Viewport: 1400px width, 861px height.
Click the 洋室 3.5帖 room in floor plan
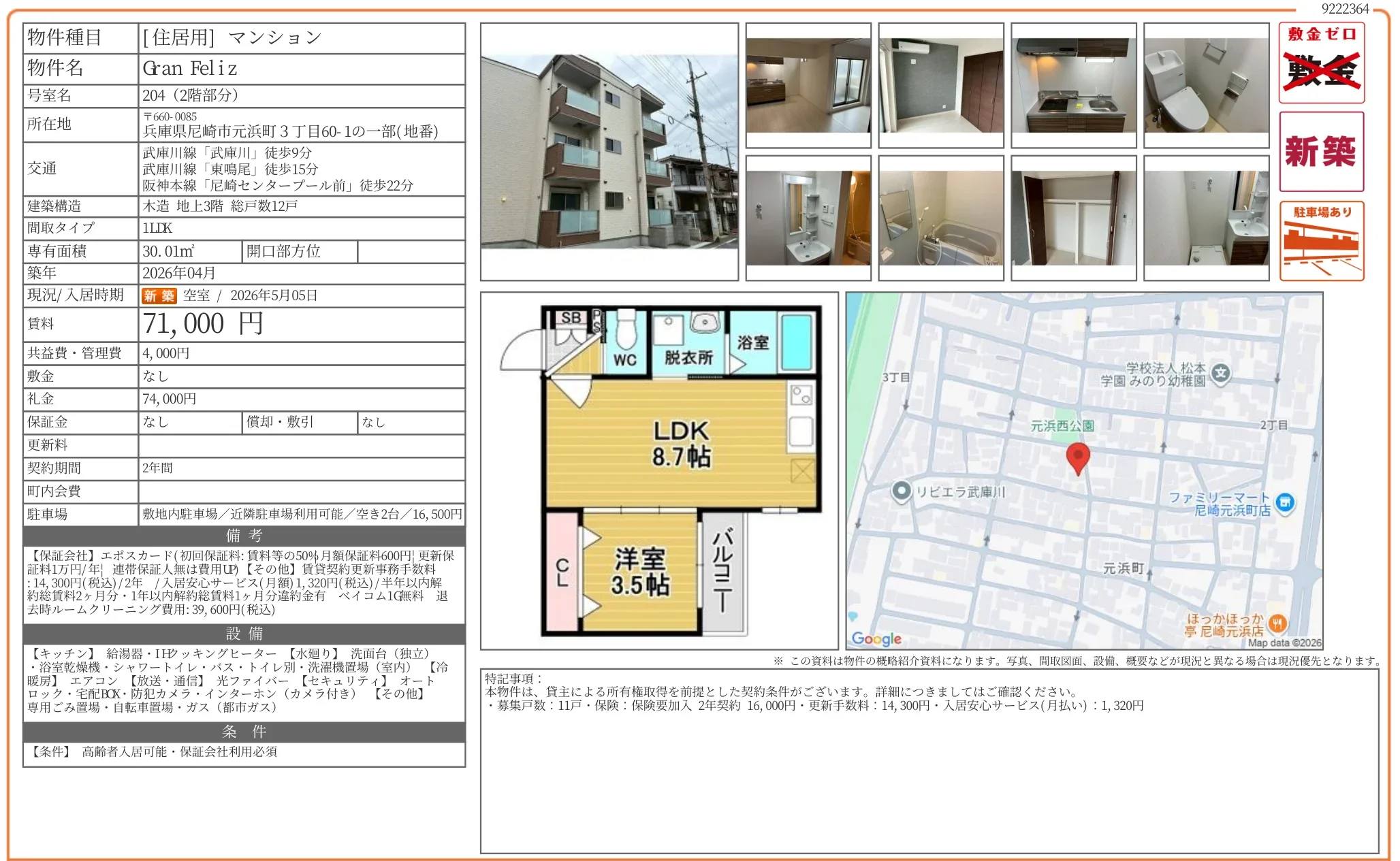pyautogui.click(x=639, y=572)
